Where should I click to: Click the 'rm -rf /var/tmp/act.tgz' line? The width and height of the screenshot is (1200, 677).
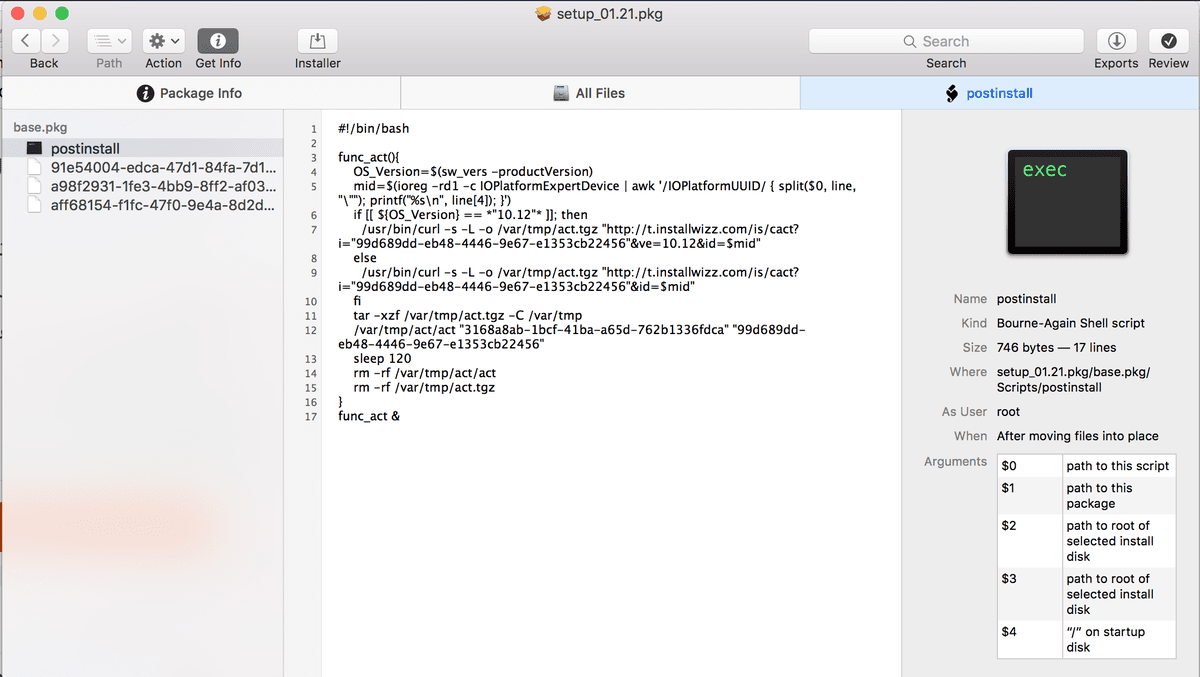coord(424,387)
